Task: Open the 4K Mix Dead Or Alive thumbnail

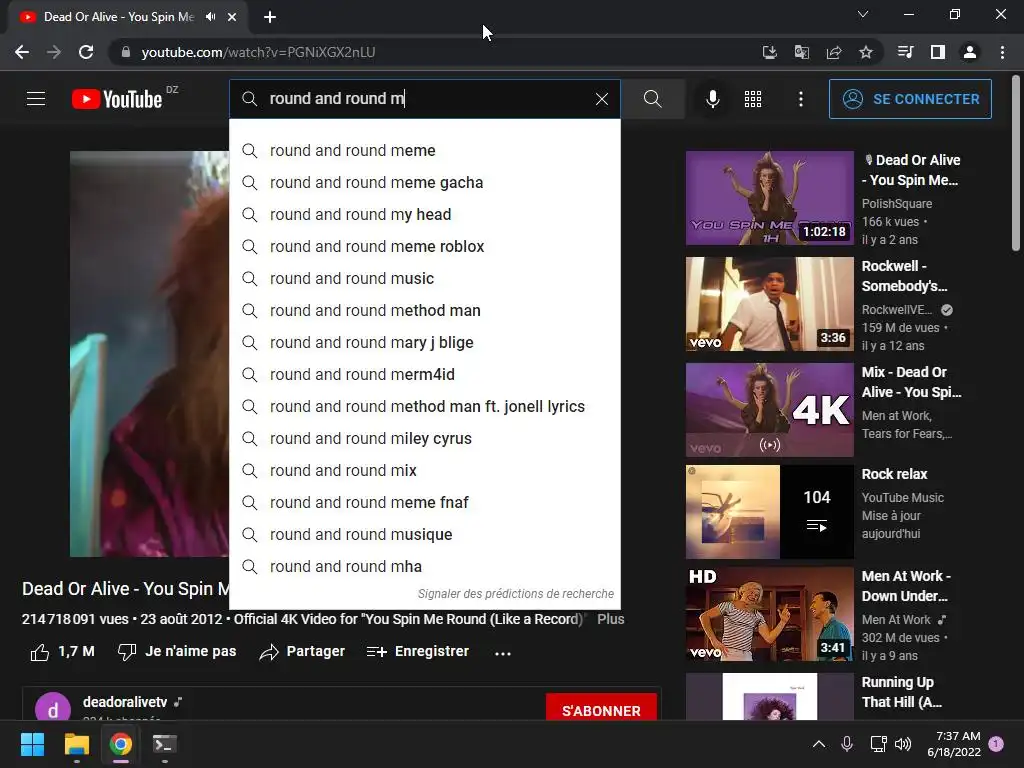Action: click(769, 409)
